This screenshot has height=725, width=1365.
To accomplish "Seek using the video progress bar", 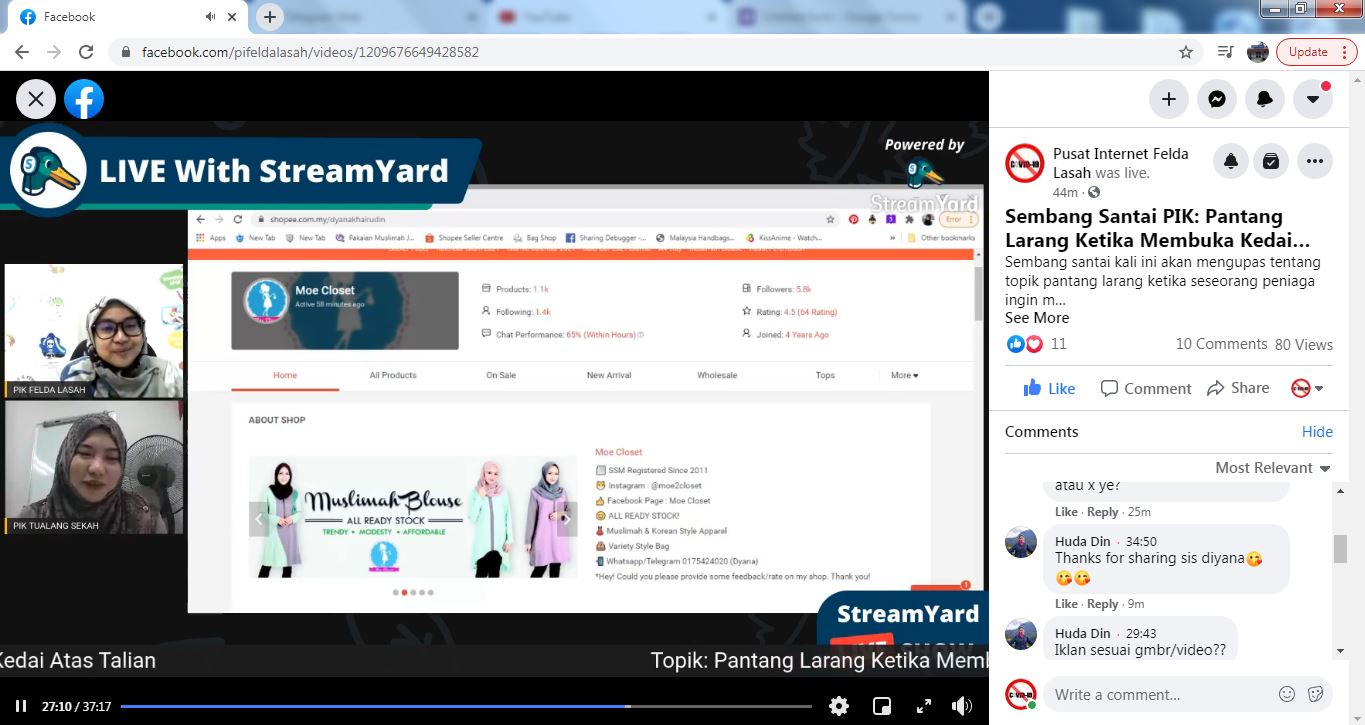I will point(466,706).
